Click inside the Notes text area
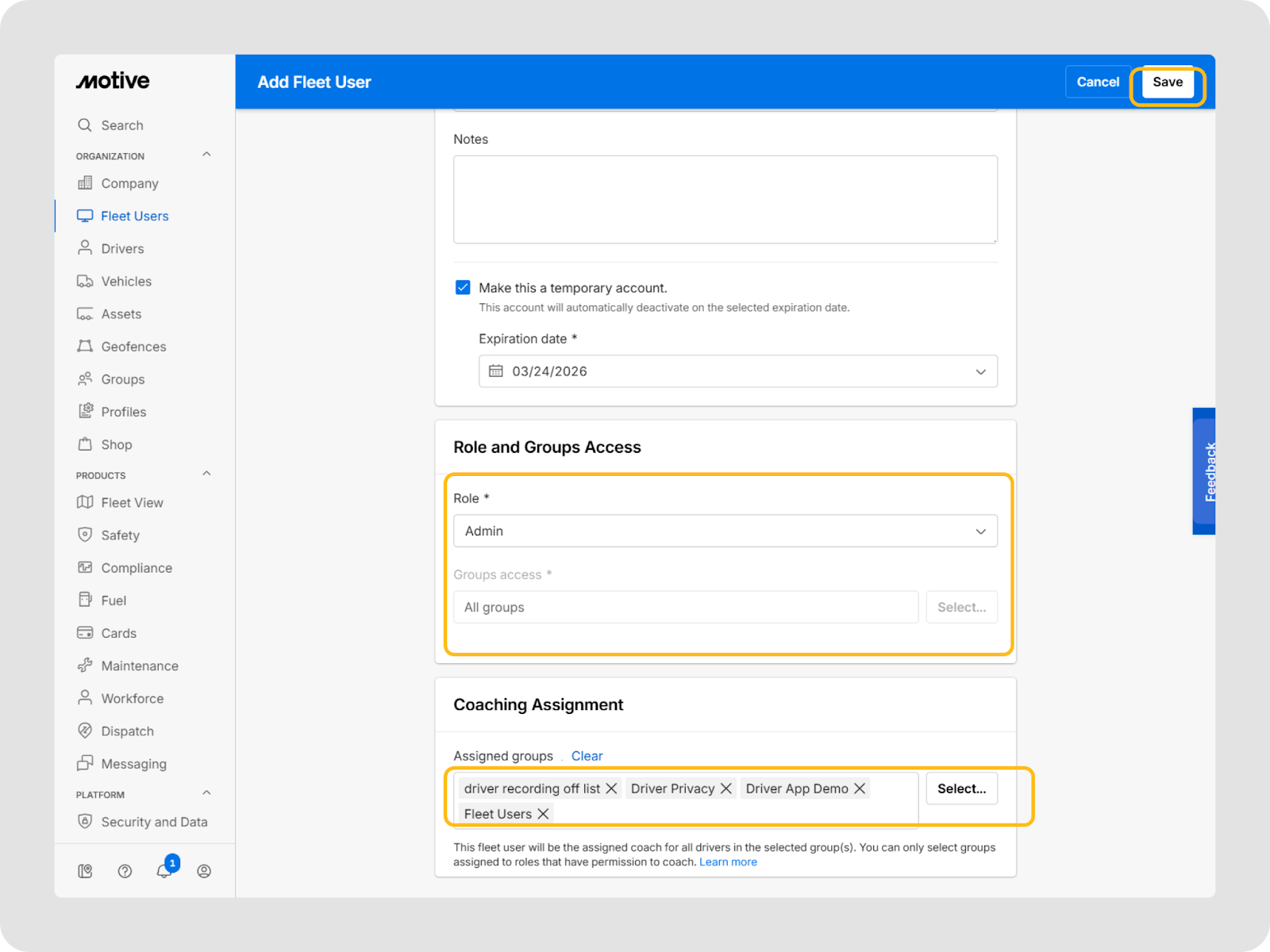 [x=725, y=199]
